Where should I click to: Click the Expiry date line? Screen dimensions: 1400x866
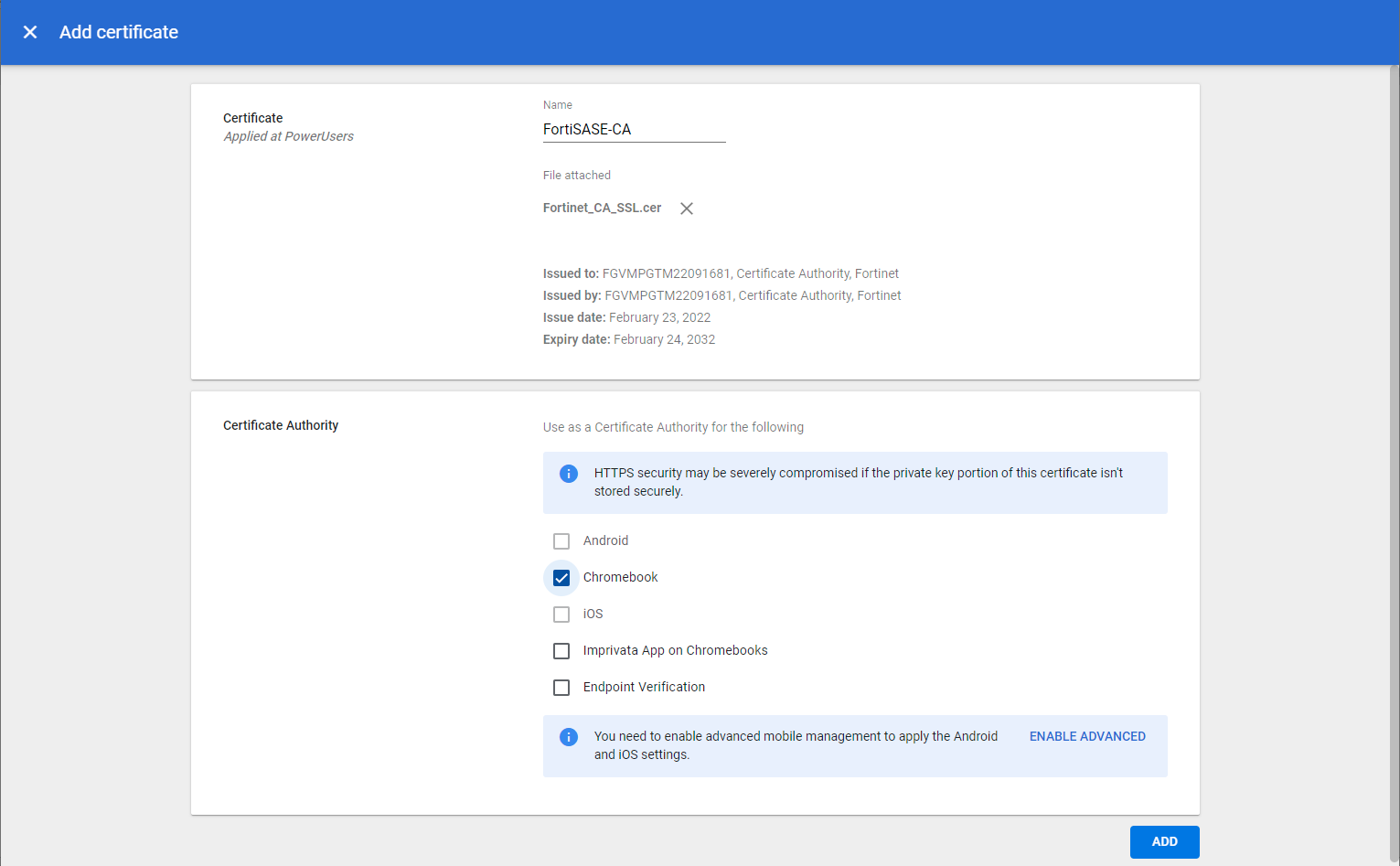pos(629,339)
